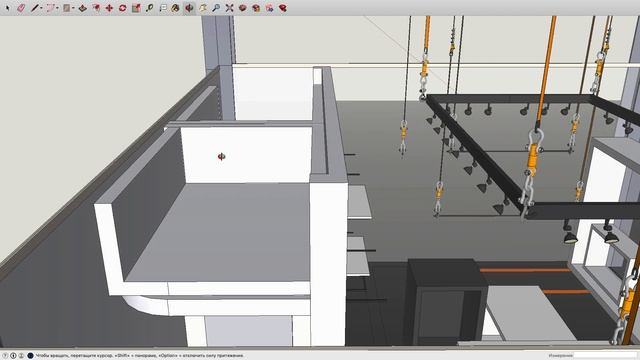Choose the Arc drawing tool
Viewport: 640px width, 360px height.
(51, 8)
